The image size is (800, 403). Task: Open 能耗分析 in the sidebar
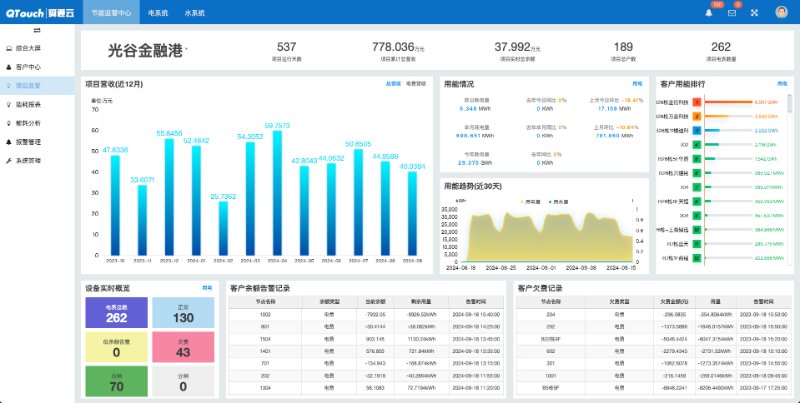click(x=29, y=123)
